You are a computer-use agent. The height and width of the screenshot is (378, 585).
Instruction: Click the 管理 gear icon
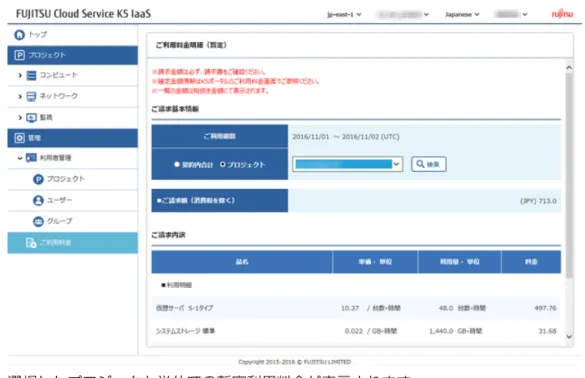tap(19, 138)
